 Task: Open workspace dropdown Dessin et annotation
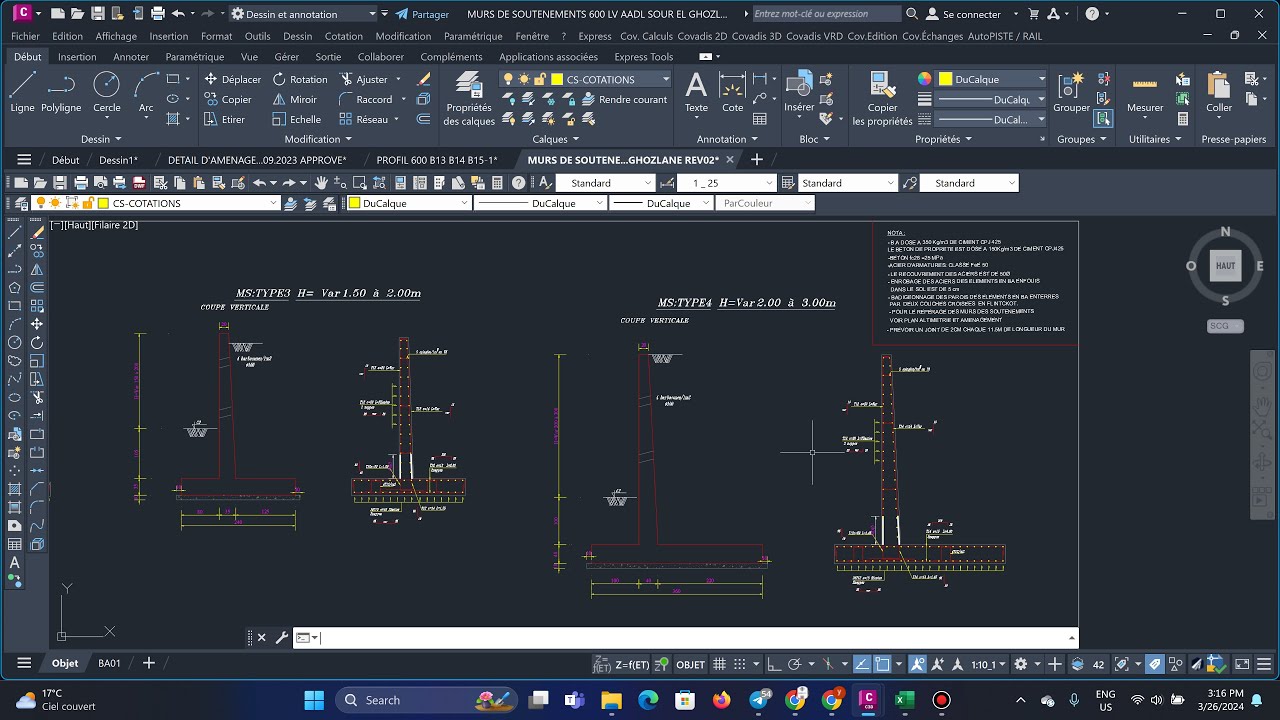372,14
